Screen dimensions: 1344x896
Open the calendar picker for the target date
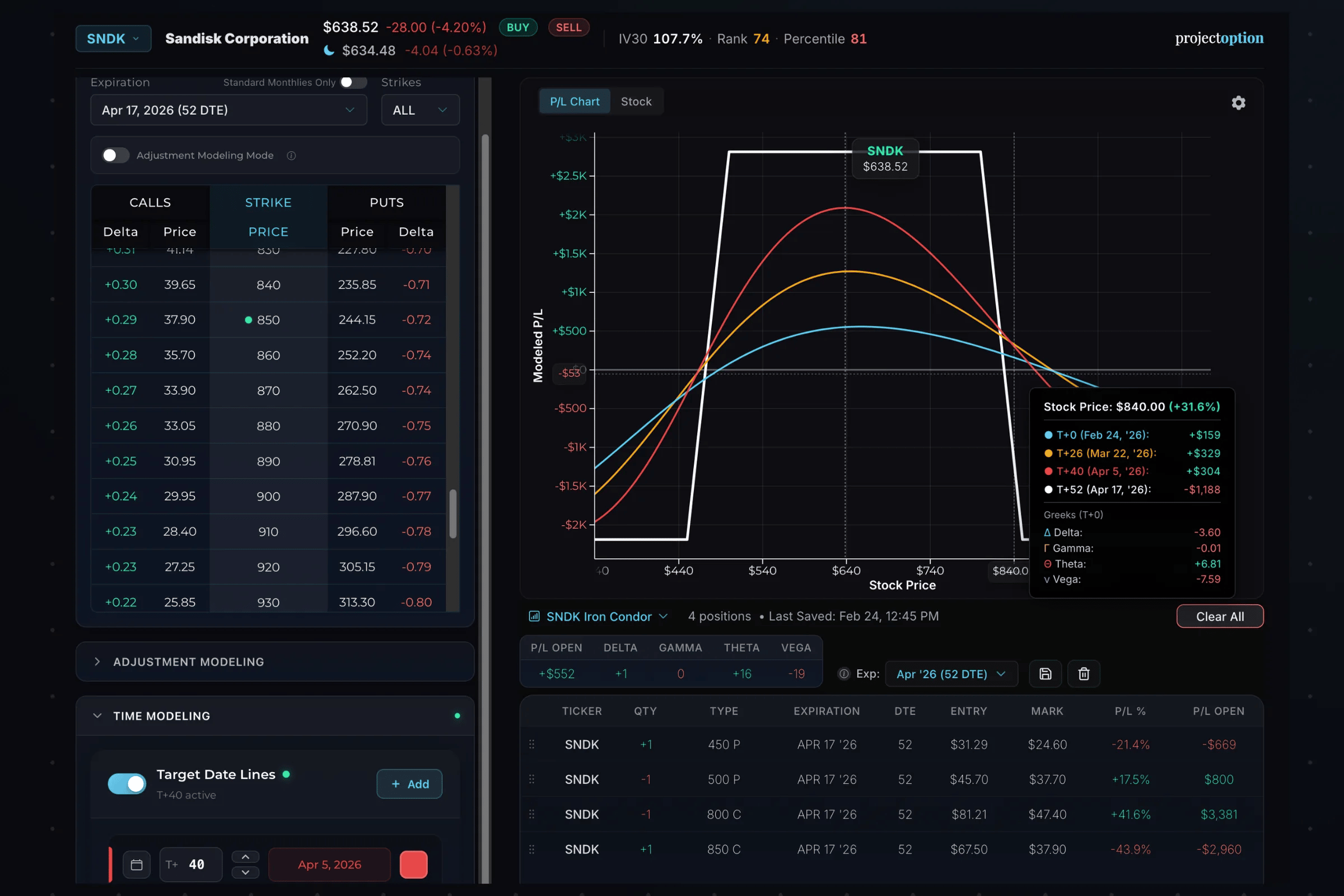point(137,865)
